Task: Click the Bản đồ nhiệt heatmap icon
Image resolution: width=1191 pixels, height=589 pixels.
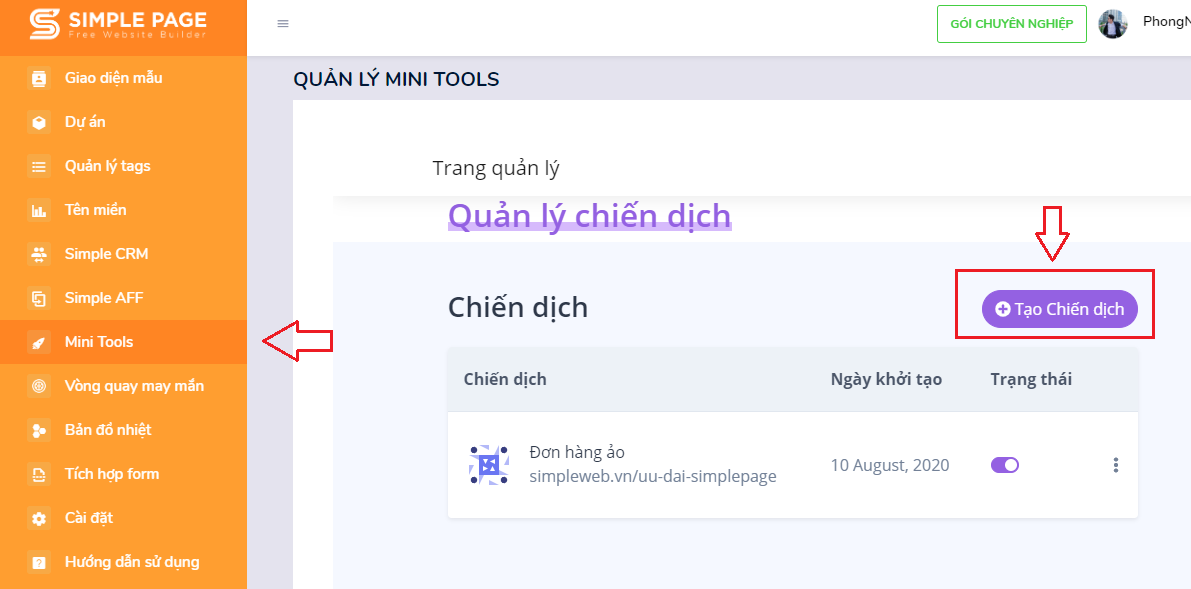Action: coord(39,431)
